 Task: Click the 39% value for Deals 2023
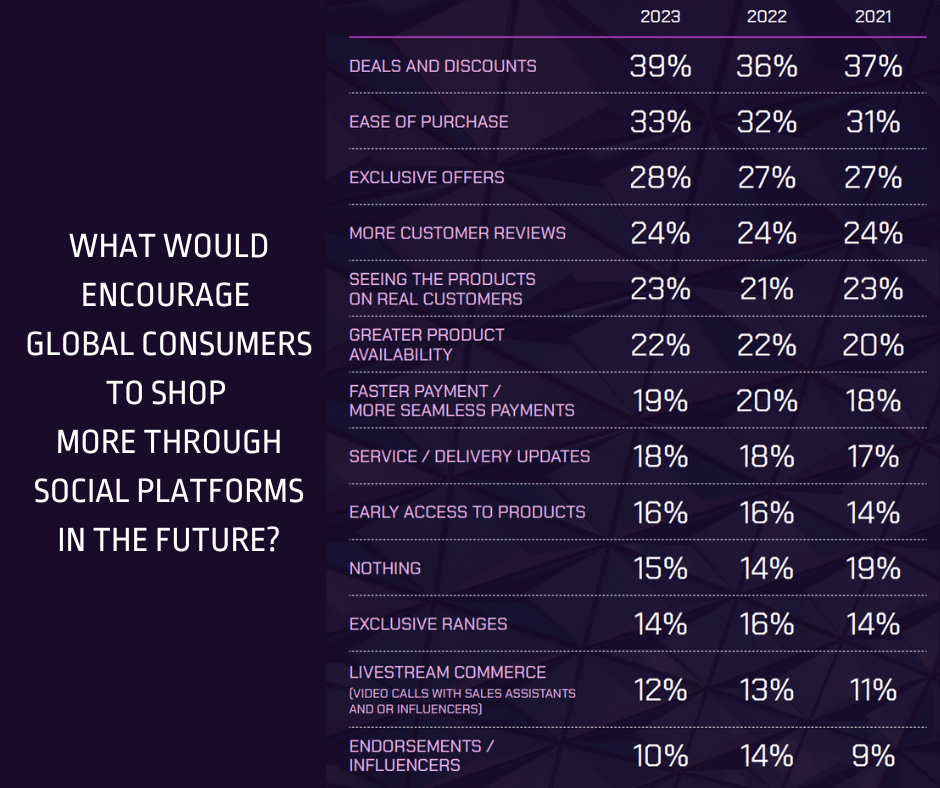pyautogui.click(x=660, y=67)
